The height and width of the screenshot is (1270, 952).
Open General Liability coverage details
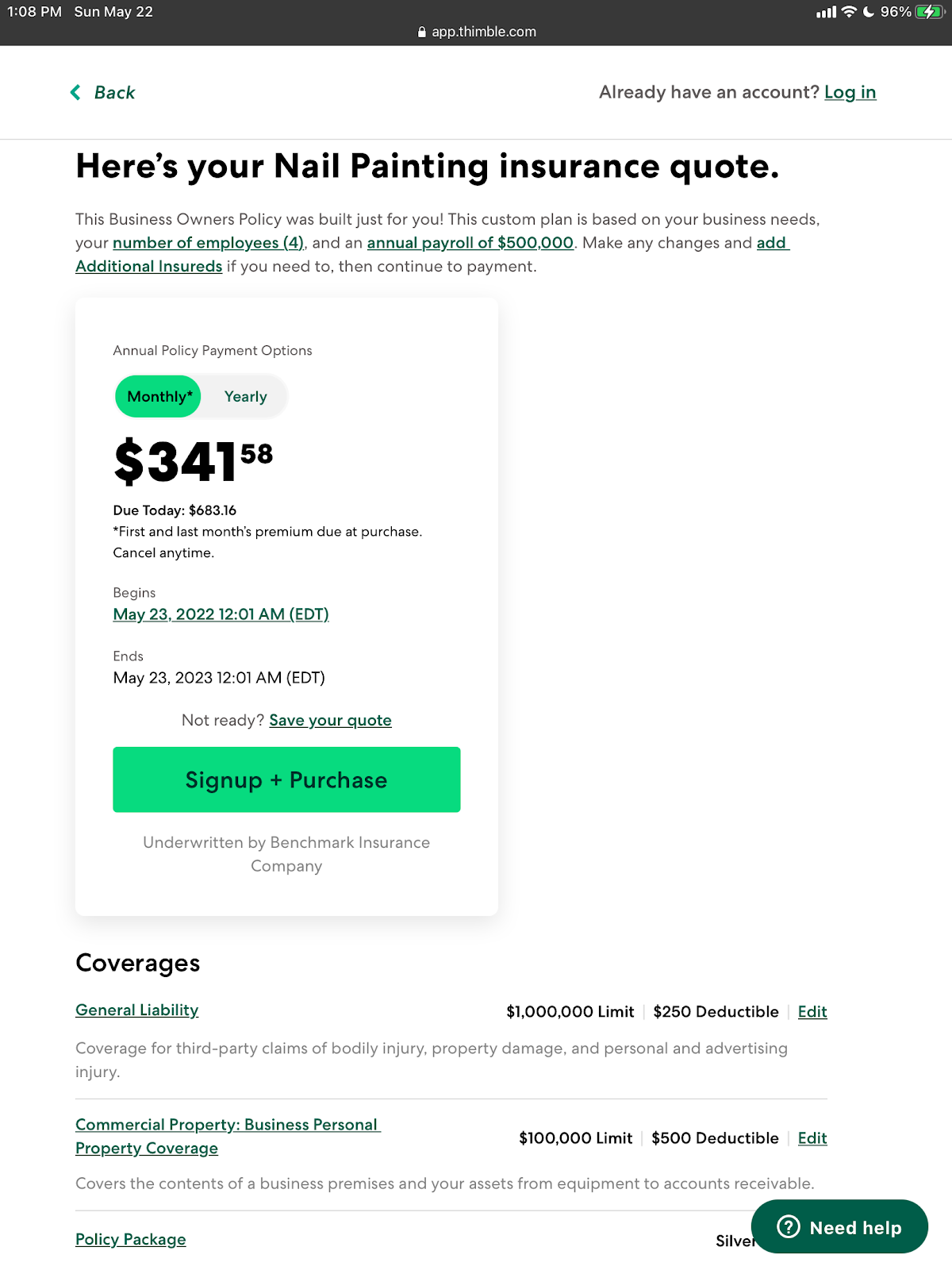coord(136,1010)
